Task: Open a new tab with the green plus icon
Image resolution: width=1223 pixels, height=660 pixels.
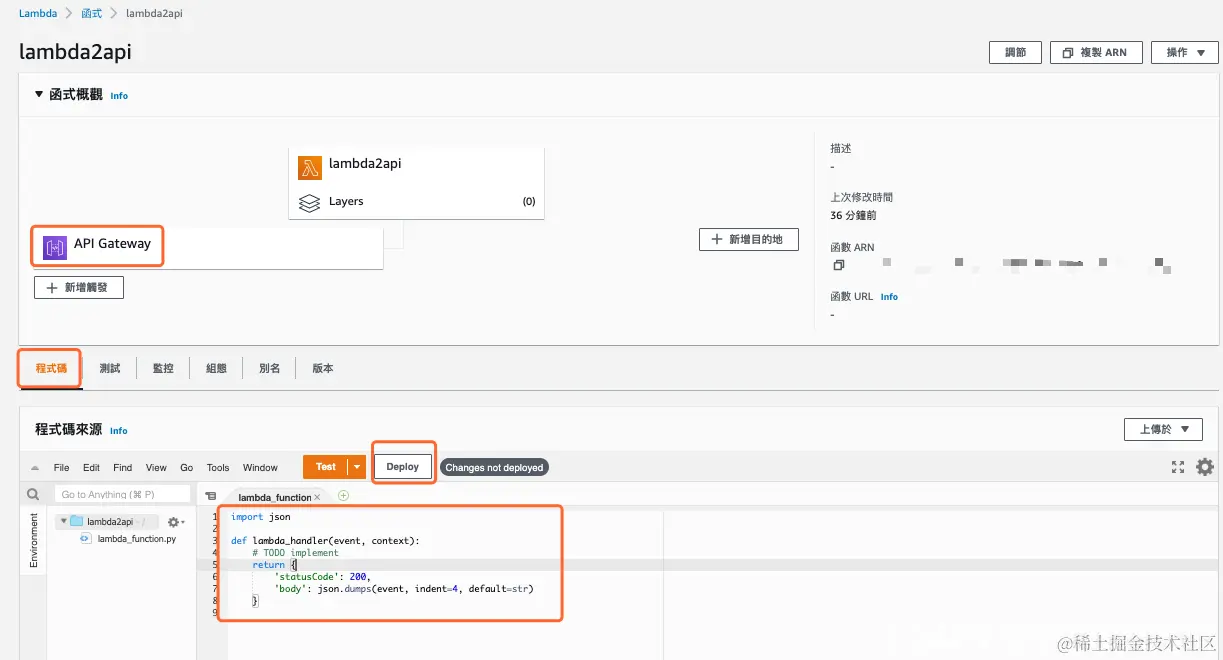Action: [x=344, y=495]
